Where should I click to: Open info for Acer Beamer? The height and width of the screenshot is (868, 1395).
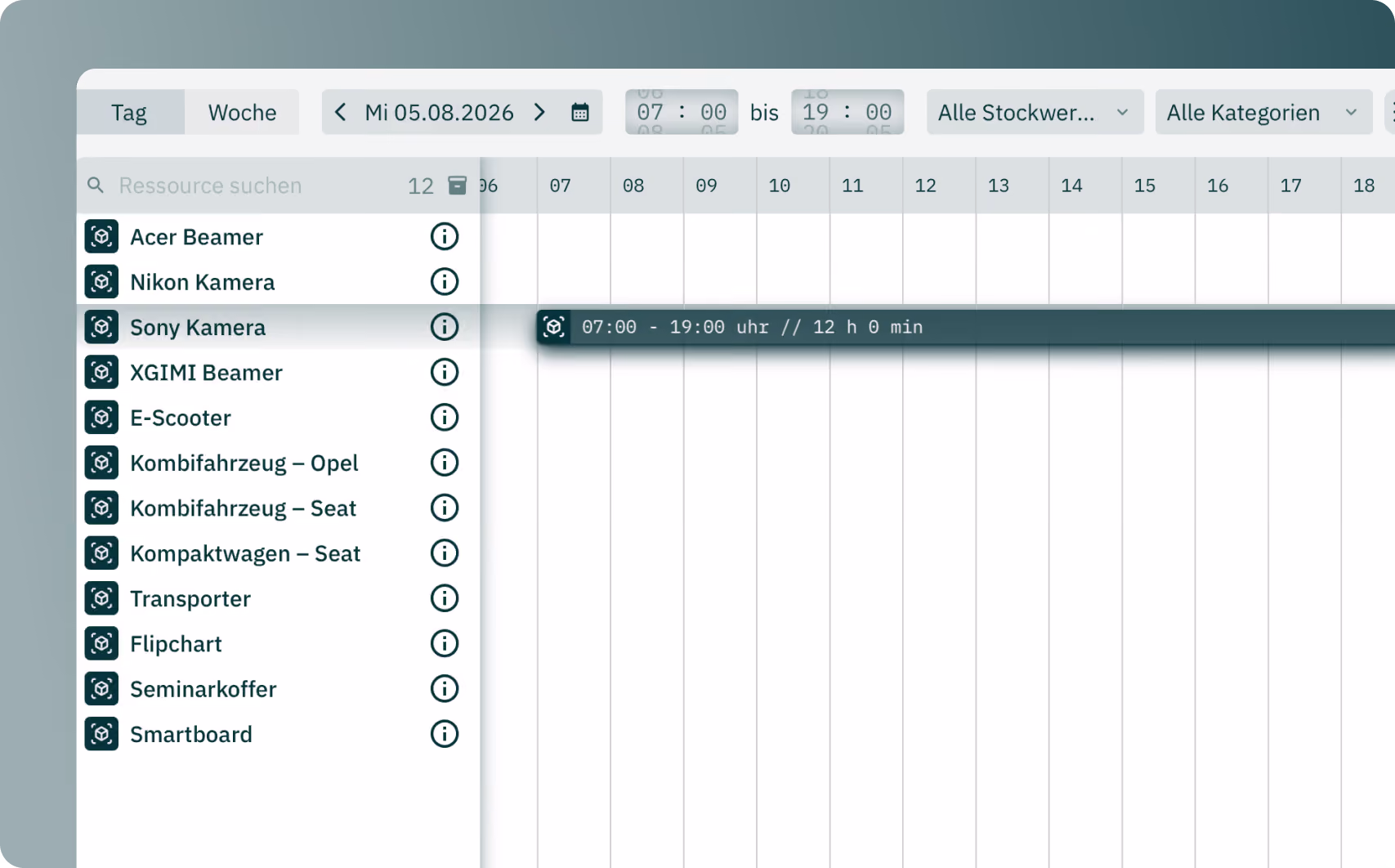pyautogui.click(x=445, y=237)
